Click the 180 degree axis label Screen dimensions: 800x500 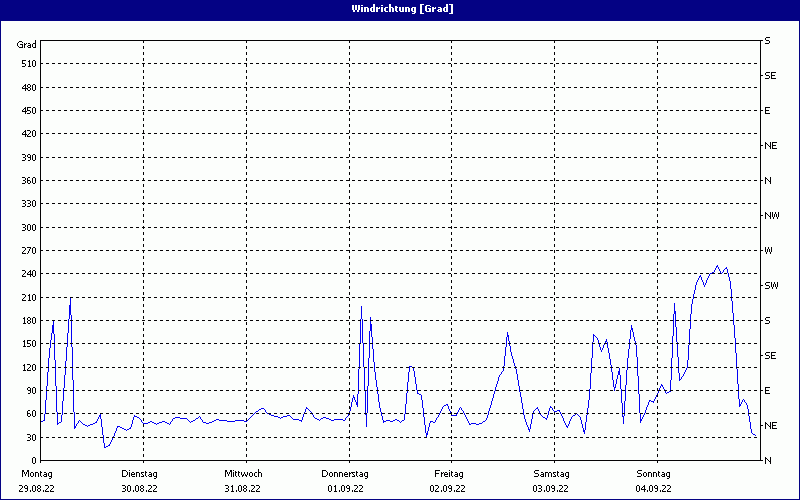click(x=27, y=321)
